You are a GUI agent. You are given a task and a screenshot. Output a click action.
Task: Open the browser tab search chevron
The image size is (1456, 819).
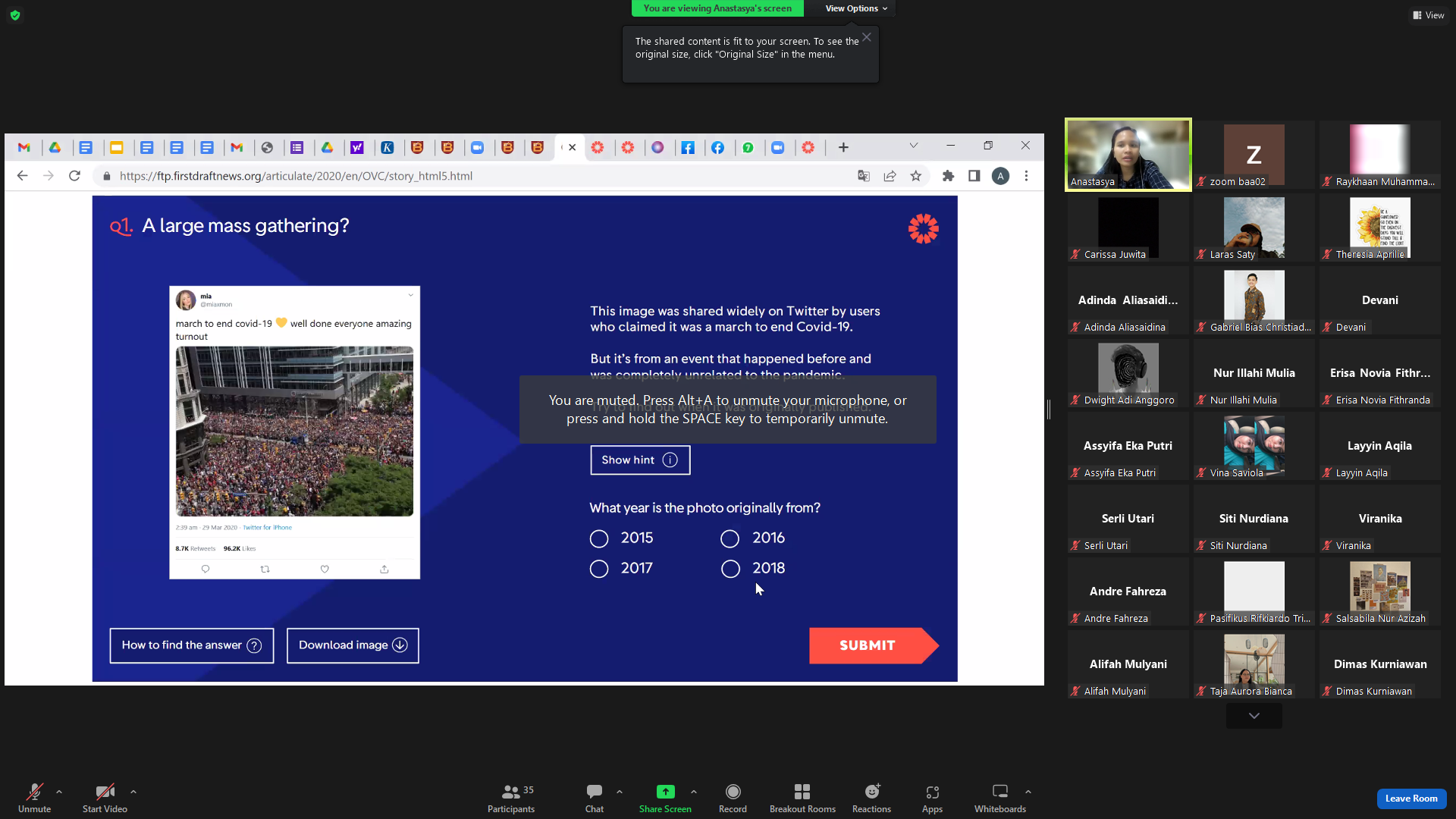pos(914,146)
